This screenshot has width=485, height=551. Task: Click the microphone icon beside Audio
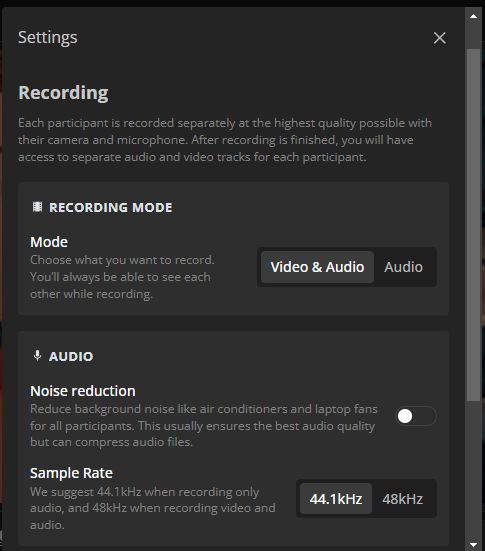pos(37,356)
